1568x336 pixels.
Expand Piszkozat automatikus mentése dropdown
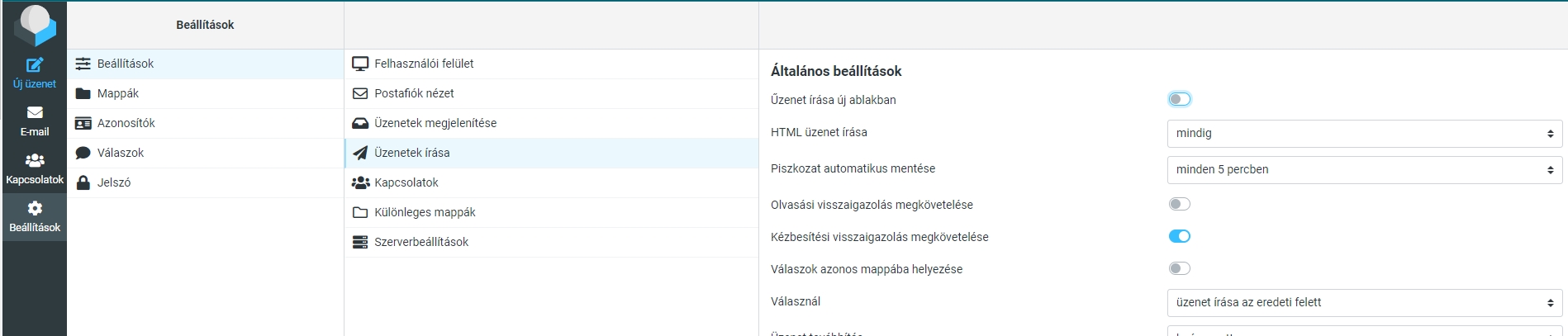pos(1364,169)
